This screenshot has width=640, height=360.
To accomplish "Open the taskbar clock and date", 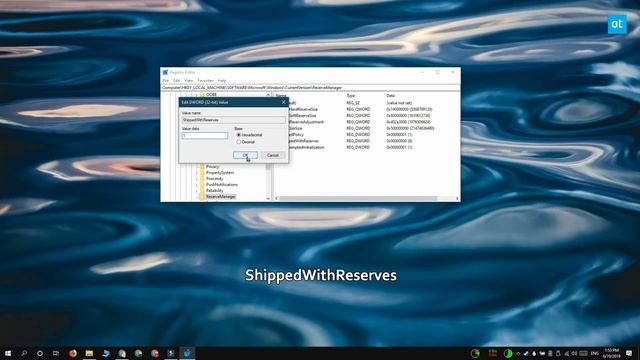I will click(611, 353).
